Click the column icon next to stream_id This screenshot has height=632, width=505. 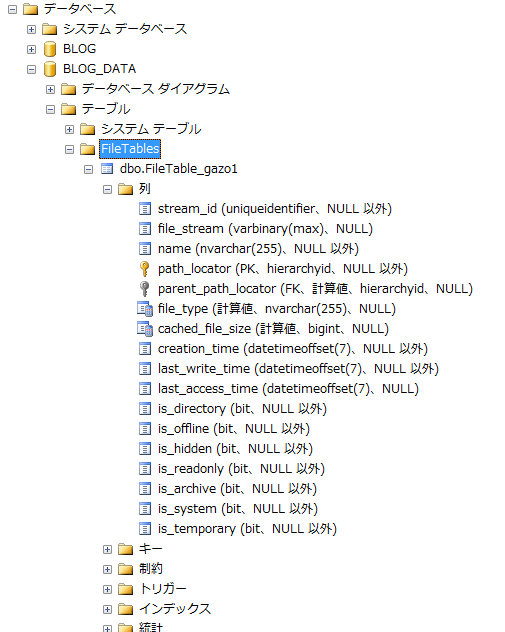click(145, 209)
